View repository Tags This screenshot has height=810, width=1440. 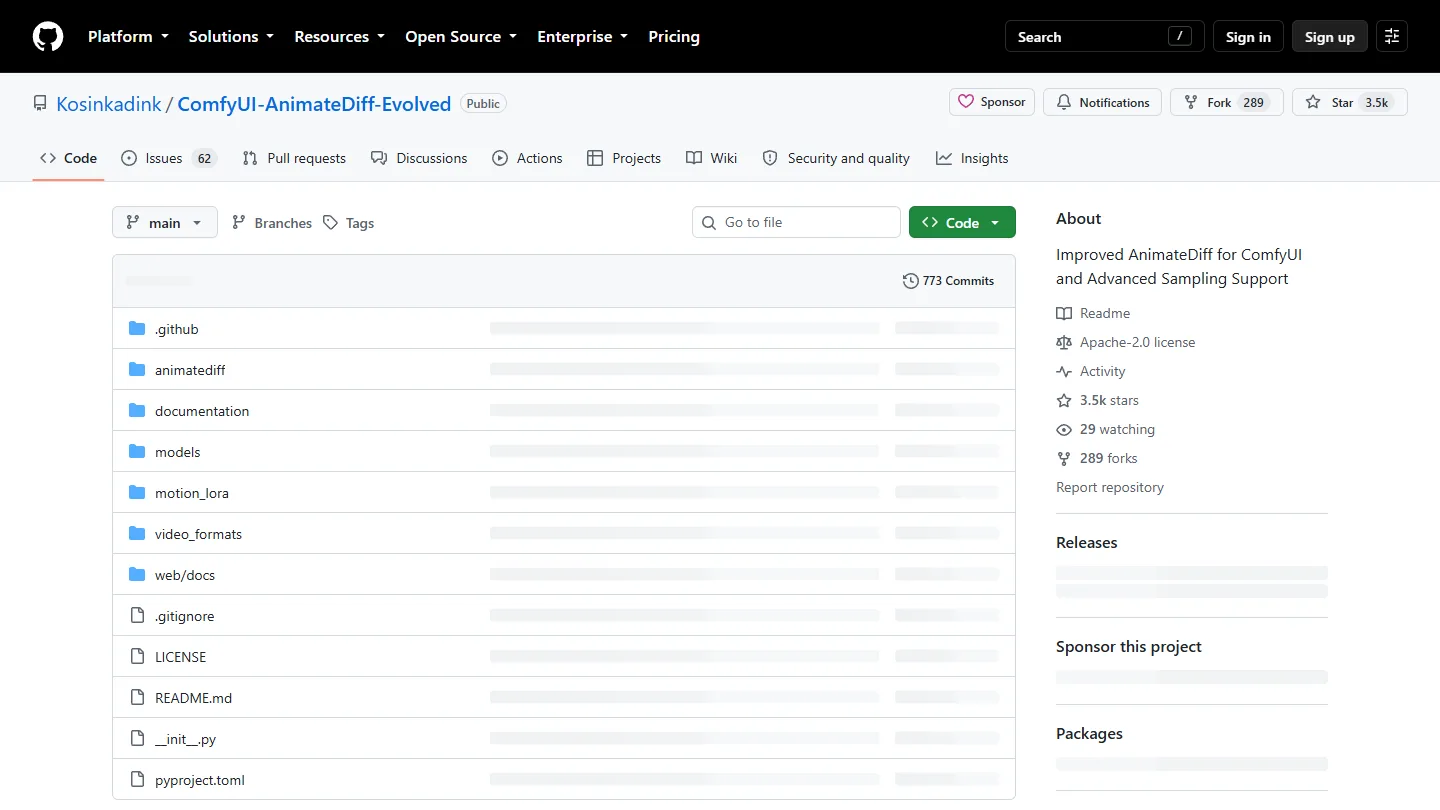348,223
